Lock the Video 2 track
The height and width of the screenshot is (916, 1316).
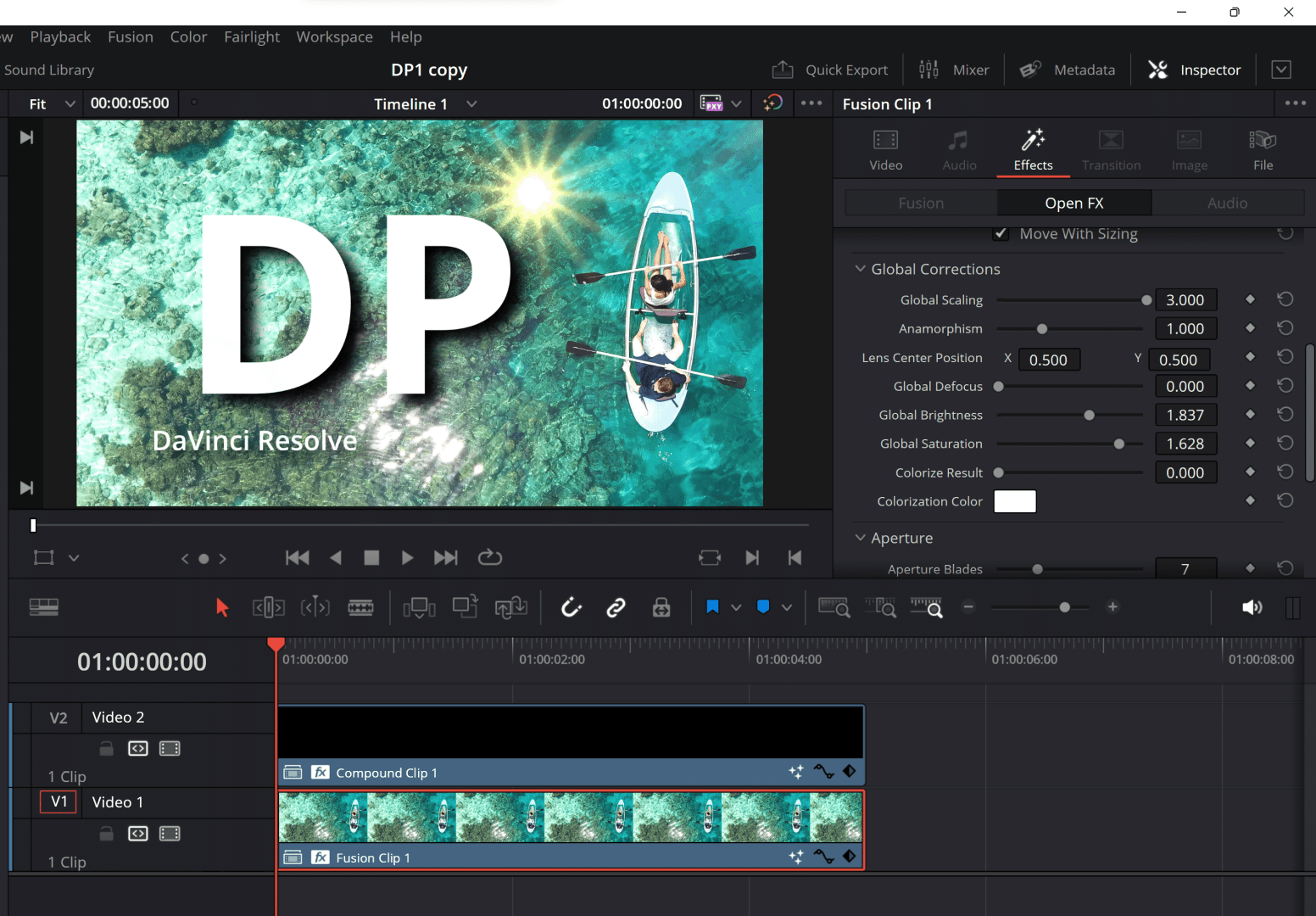point(106,747)
